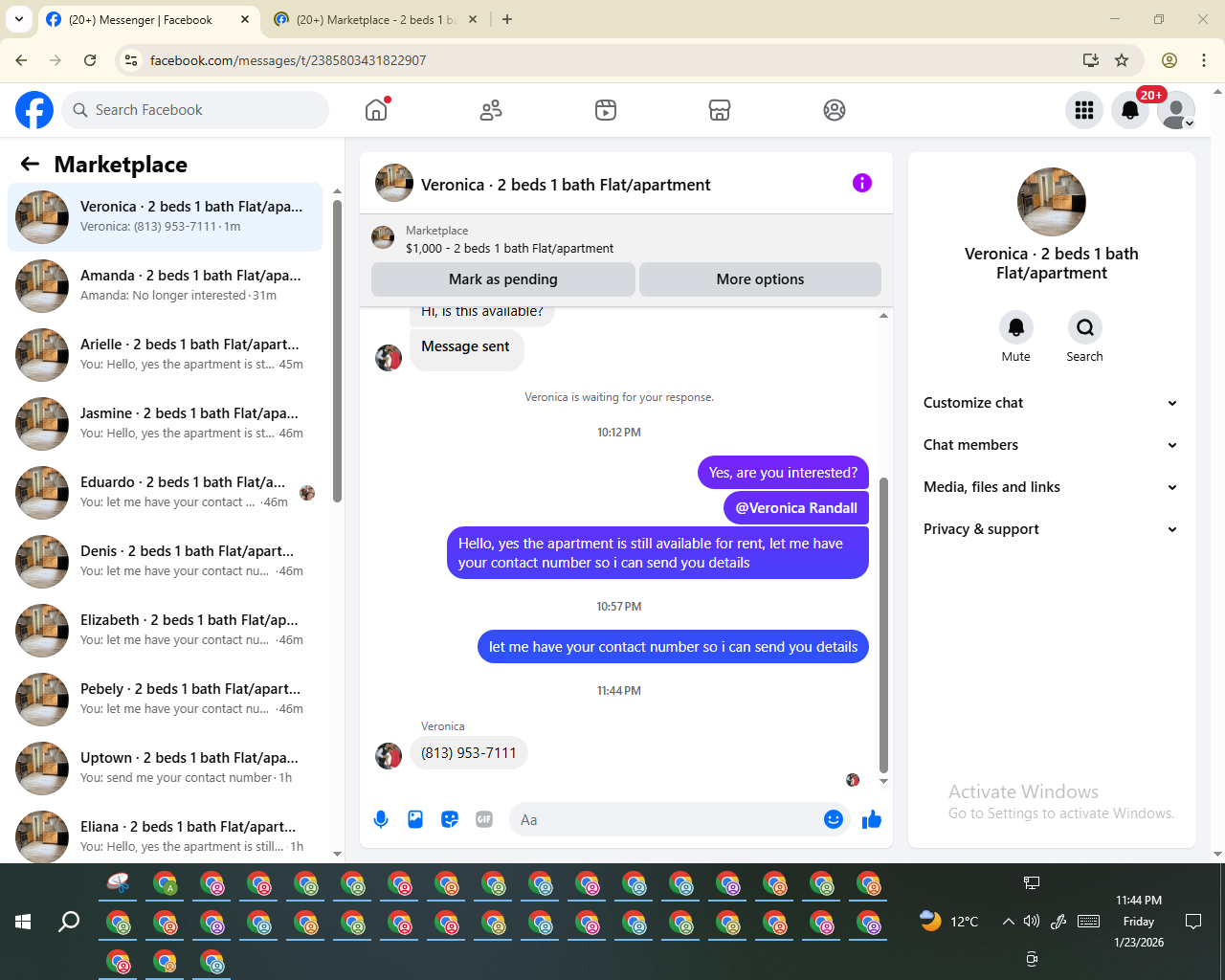Open the Marketplace storefront icon
This screenshot has height=980, width=1225.
click(720, 110)
